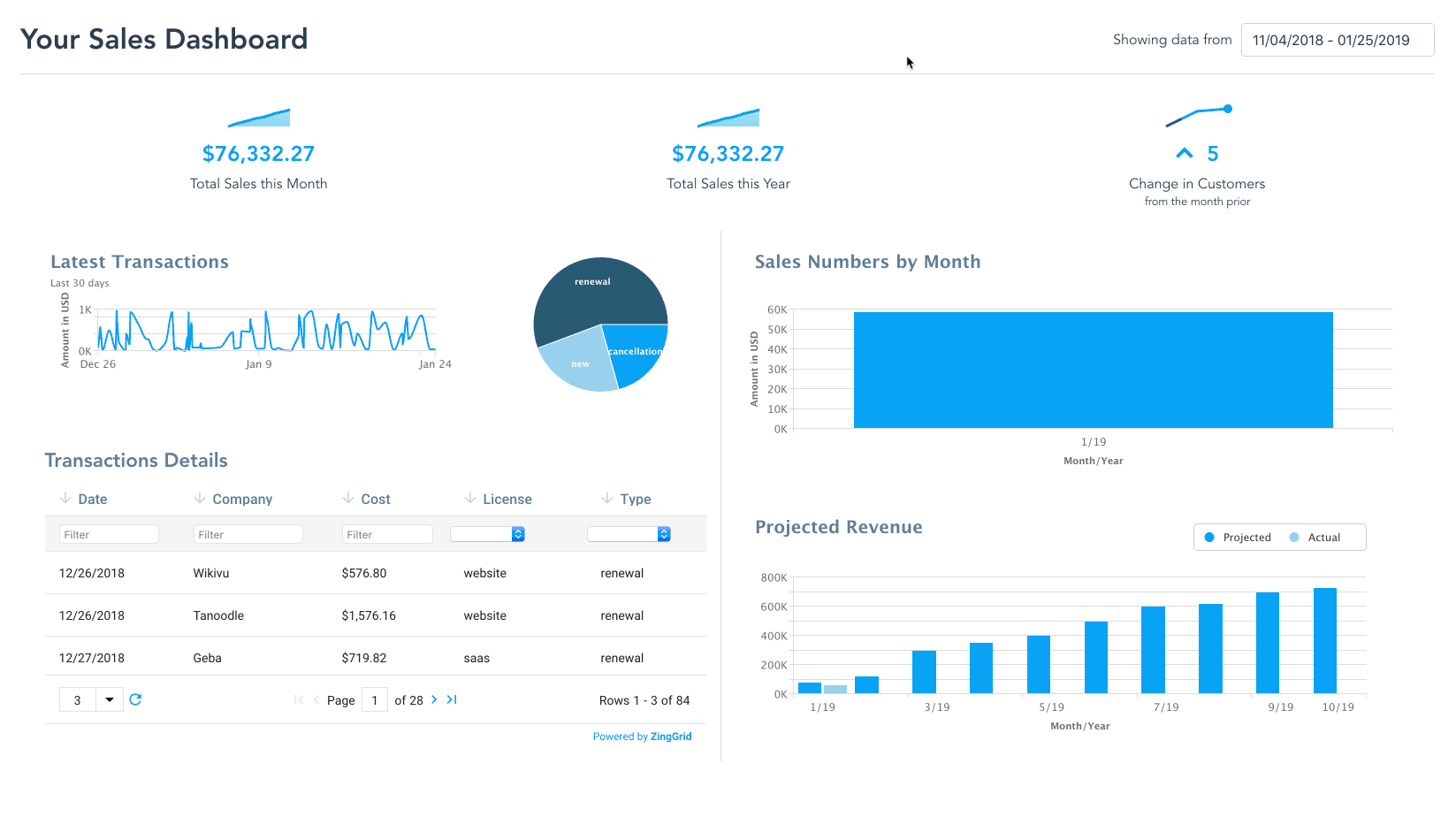Image resolution: width=1456 pixels, height=817 pixels.
Task: Jump to the last transactions page
Action: (451, 699)
